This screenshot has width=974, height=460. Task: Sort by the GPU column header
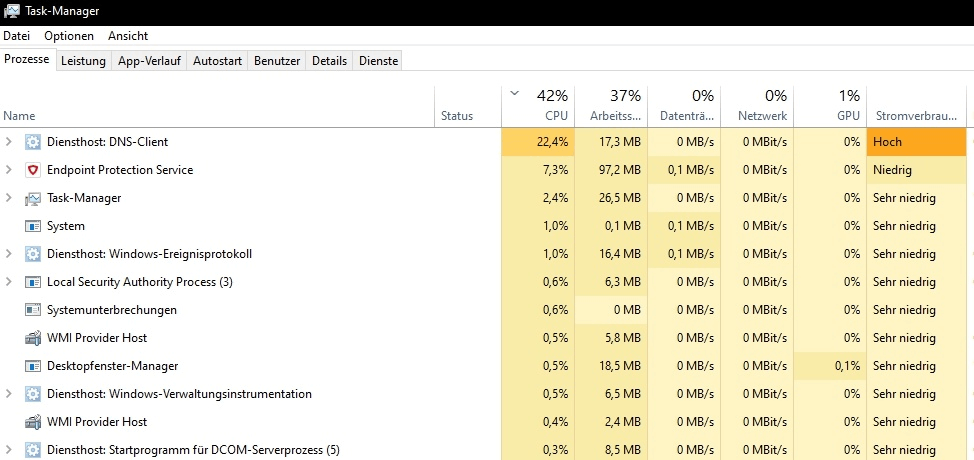click(830, 106)
